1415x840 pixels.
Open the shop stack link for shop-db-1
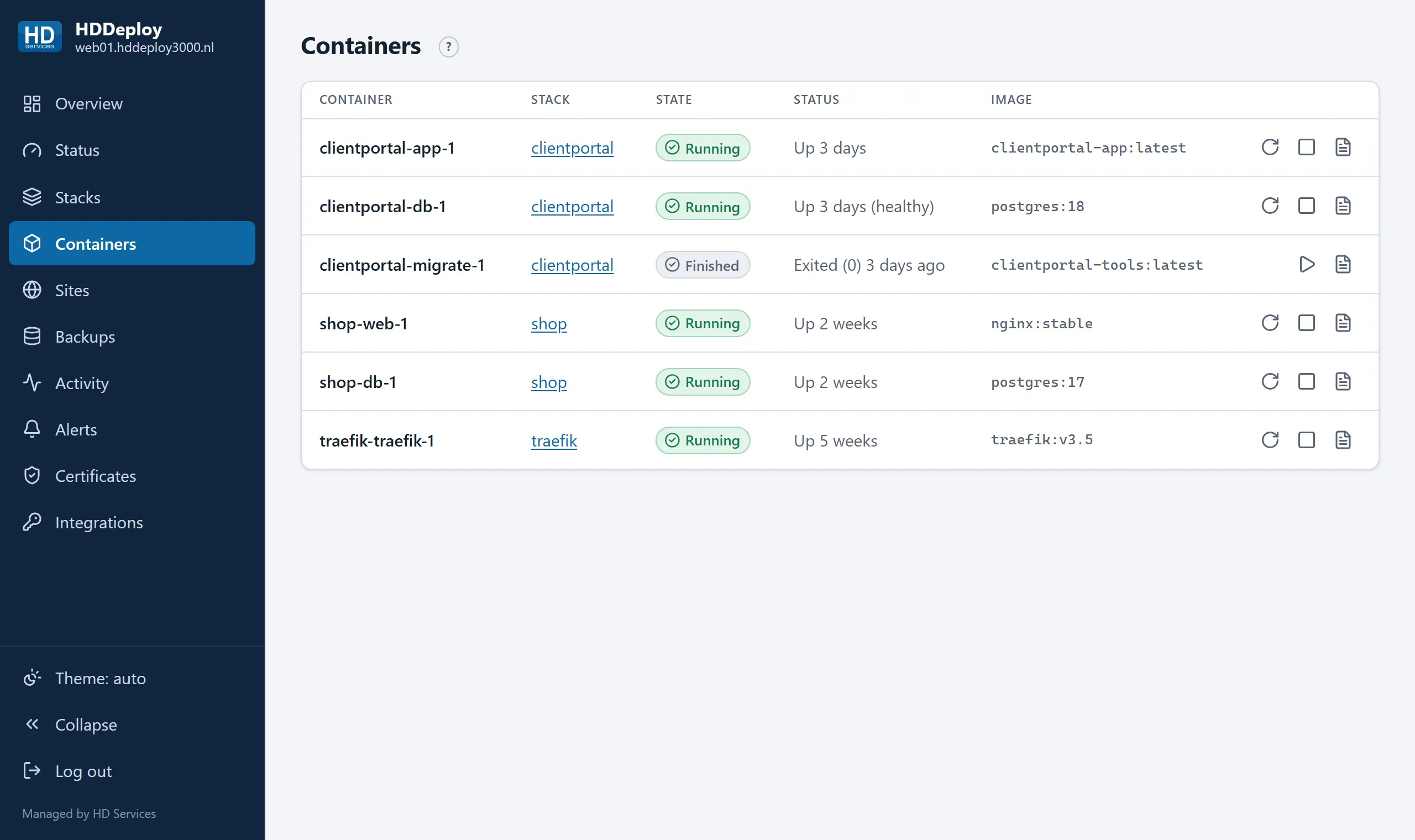click(x=548, y=382)
